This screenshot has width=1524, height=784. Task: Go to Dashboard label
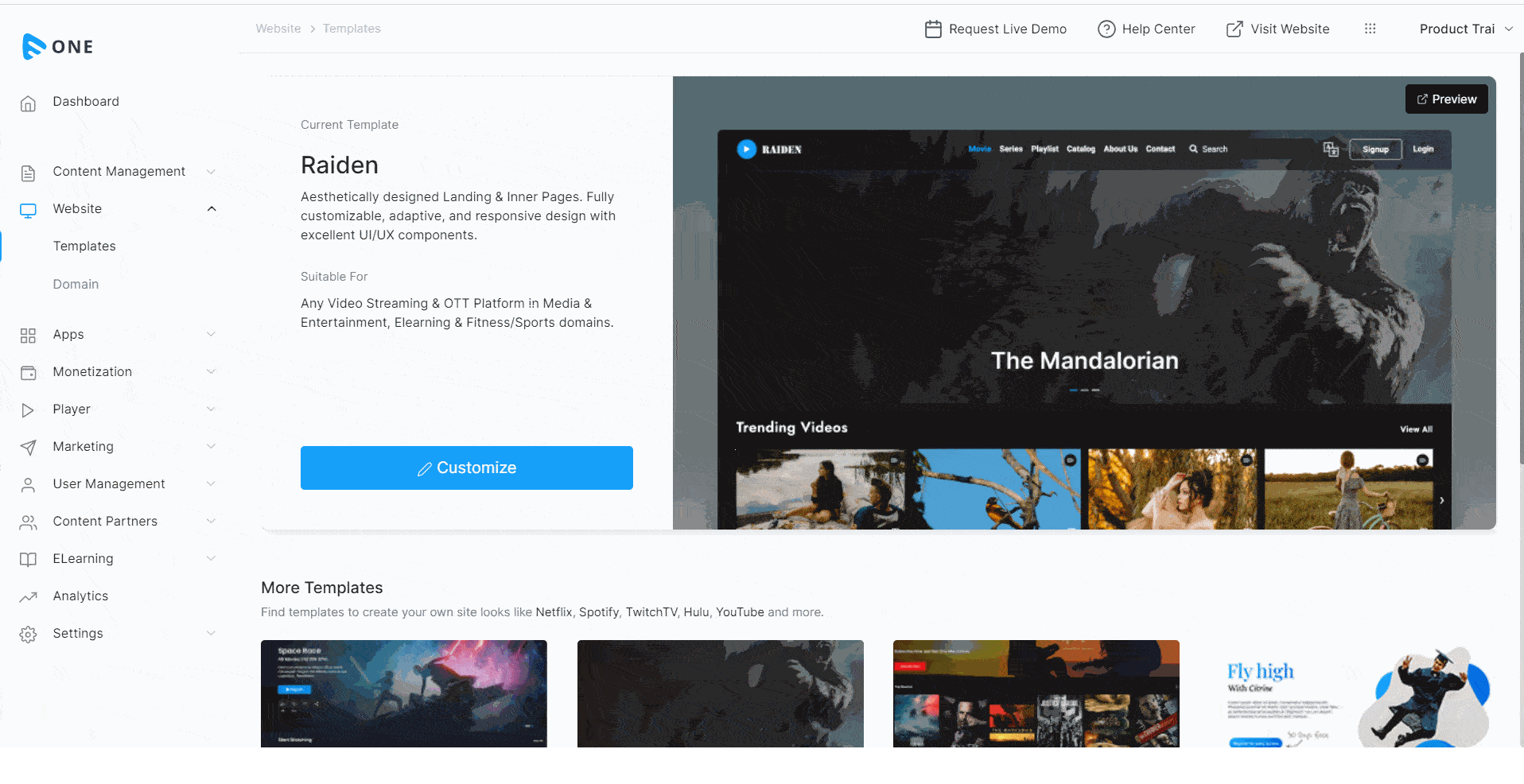click(86, 102)
